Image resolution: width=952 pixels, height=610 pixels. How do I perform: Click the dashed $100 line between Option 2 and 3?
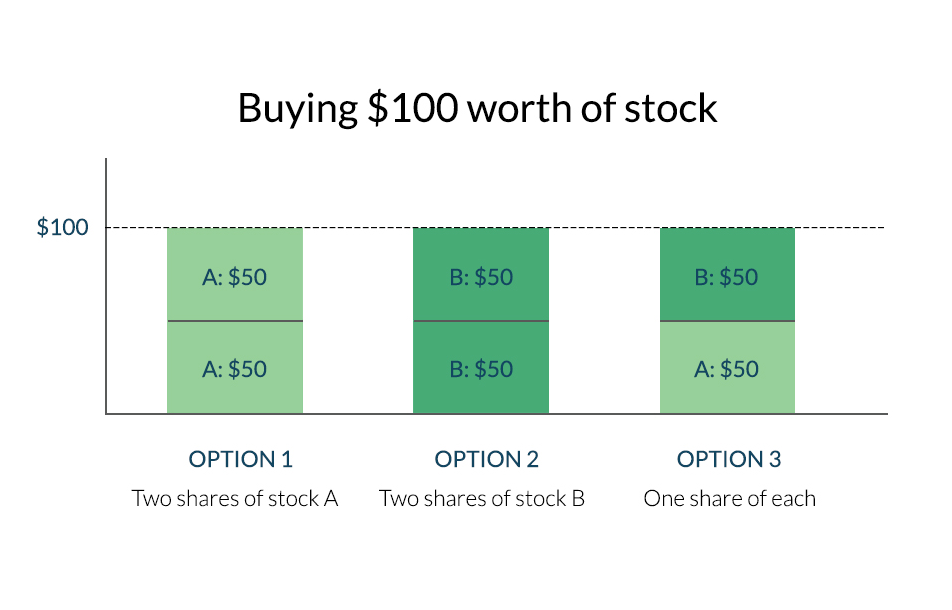605,228
